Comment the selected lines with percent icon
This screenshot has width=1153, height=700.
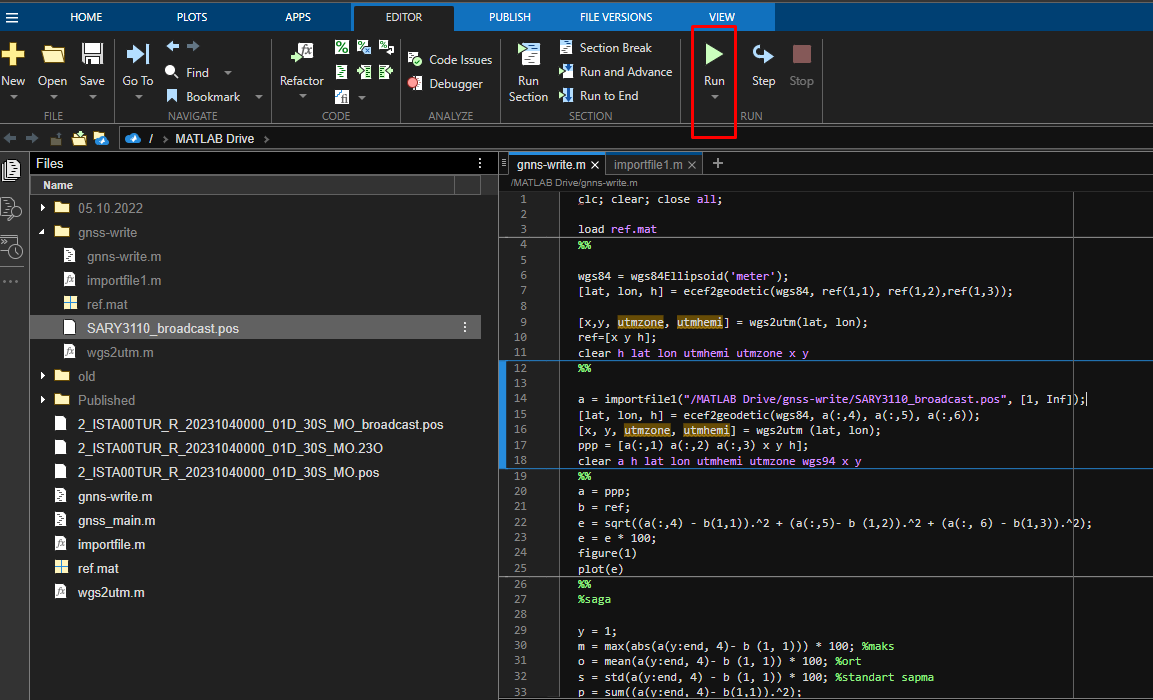pos(342,47)
